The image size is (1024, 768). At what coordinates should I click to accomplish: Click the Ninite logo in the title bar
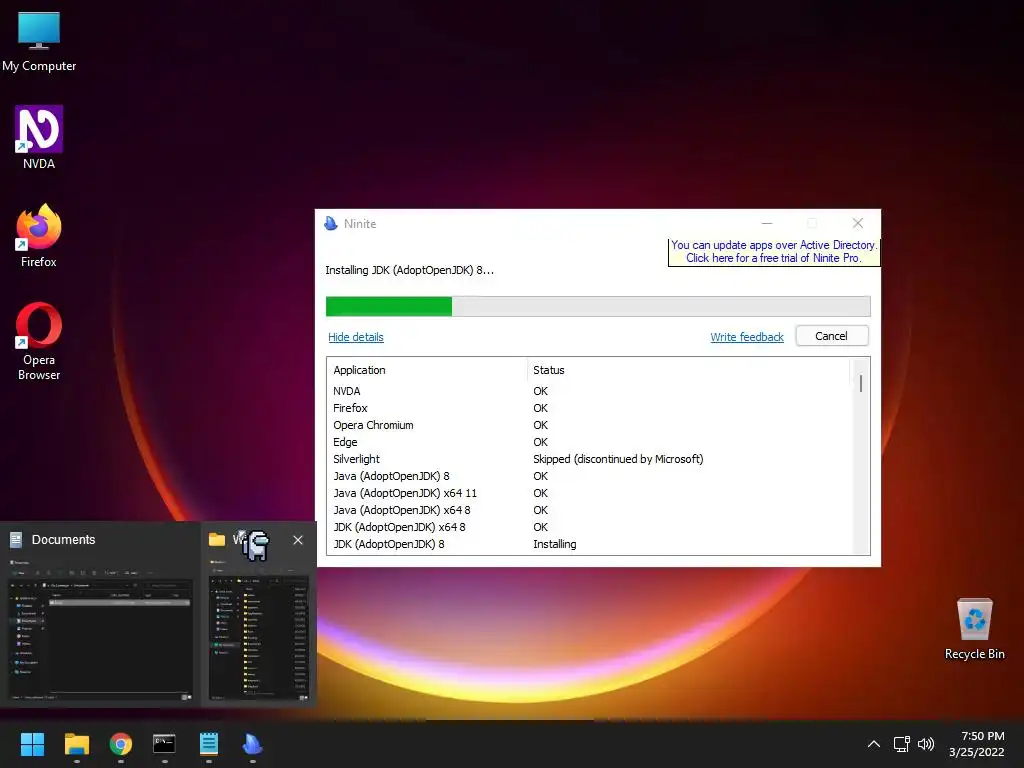tap(331, 223)
